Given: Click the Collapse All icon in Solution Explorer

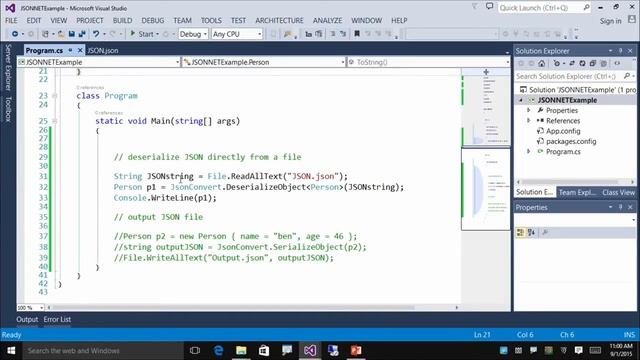Looking at the screenshot, I should [593, 63].
